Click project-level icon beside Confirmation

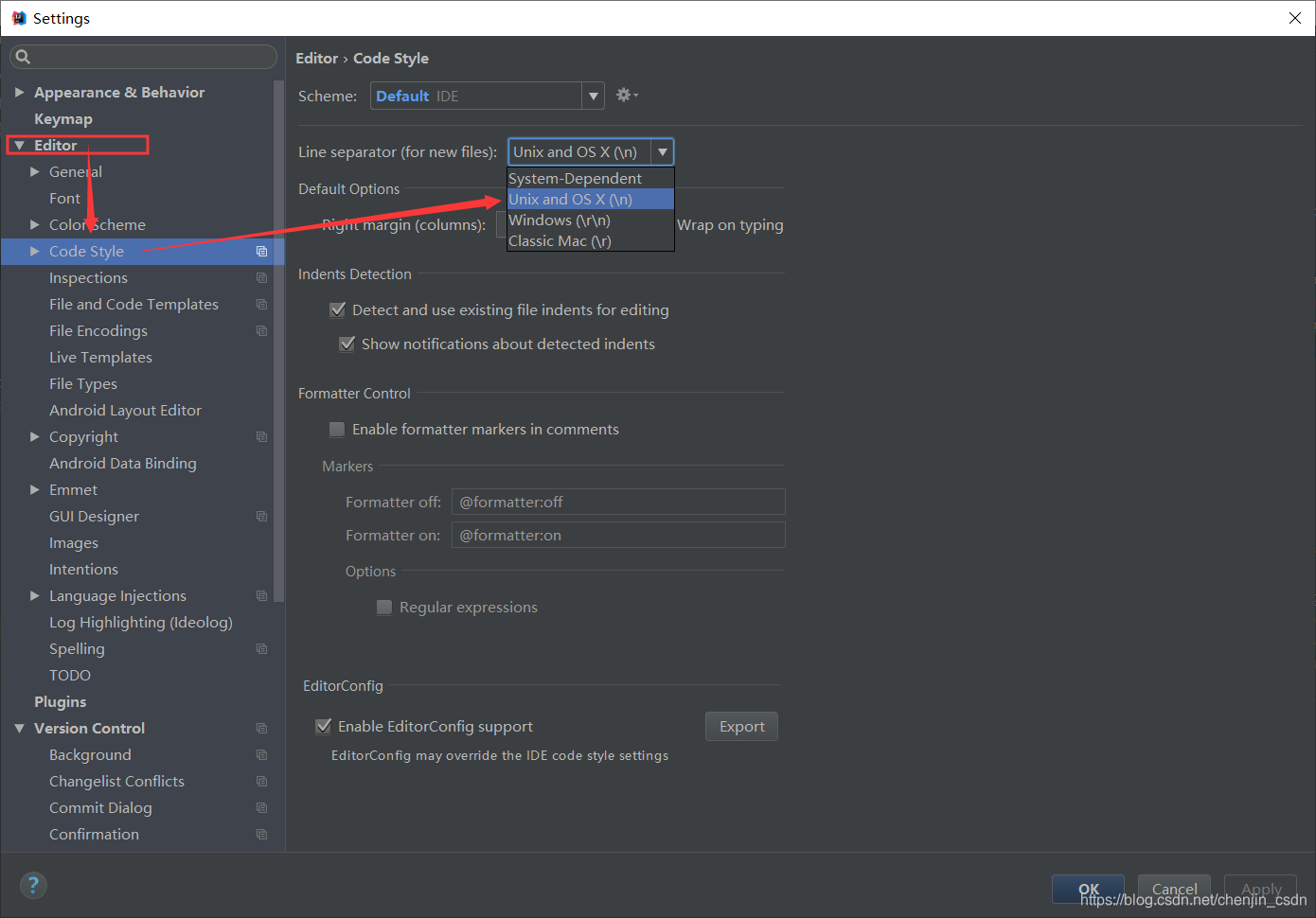tap(262, 834)
